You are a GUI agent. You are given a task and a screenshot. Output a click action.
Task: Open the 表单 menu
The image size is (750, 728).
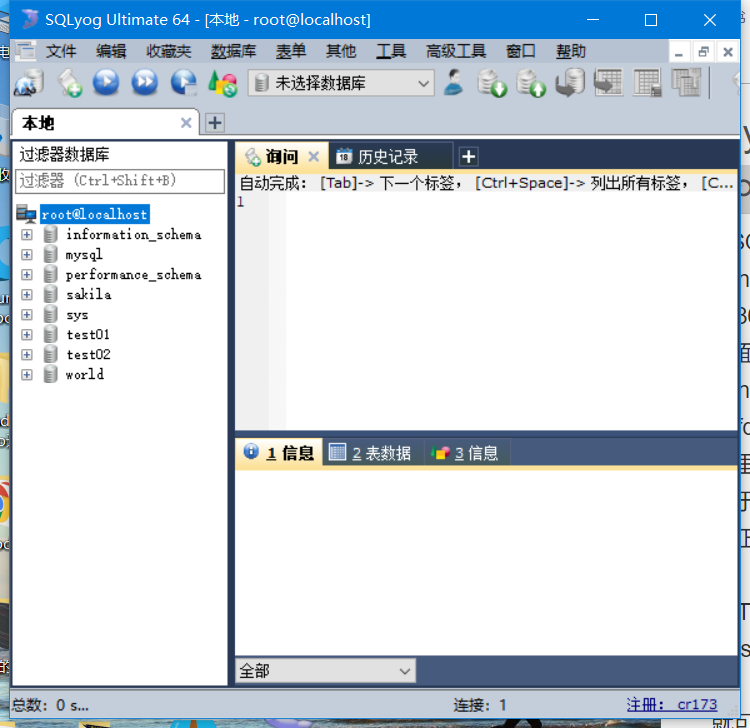(x=291, y=51)
